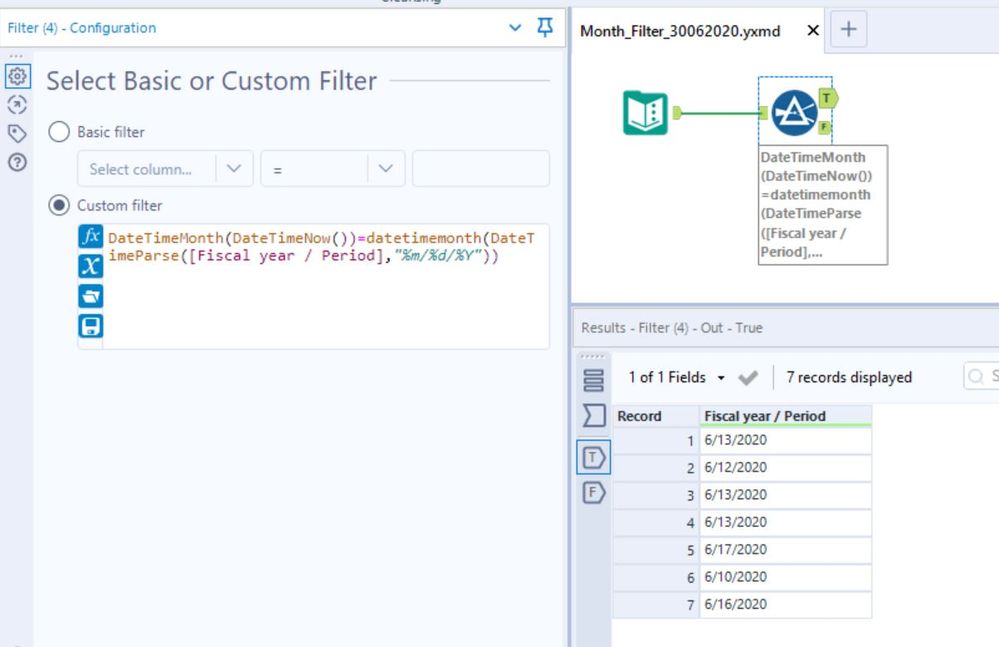Select the Filter tool on canvas
999x647 pixels.
point(795,113)
